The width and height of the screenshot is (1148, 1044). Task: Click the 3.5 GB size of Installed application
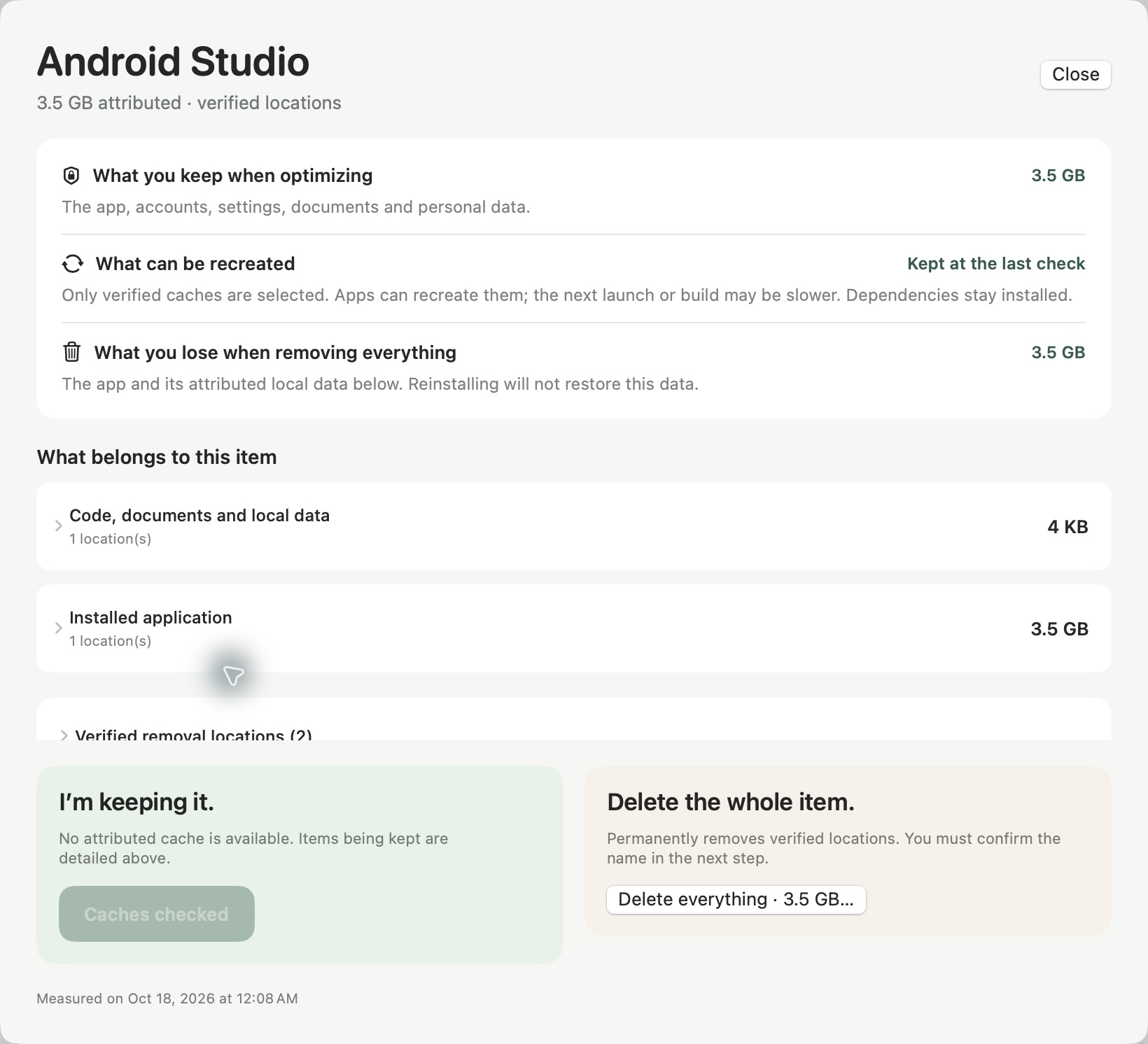coord(1059,629)
